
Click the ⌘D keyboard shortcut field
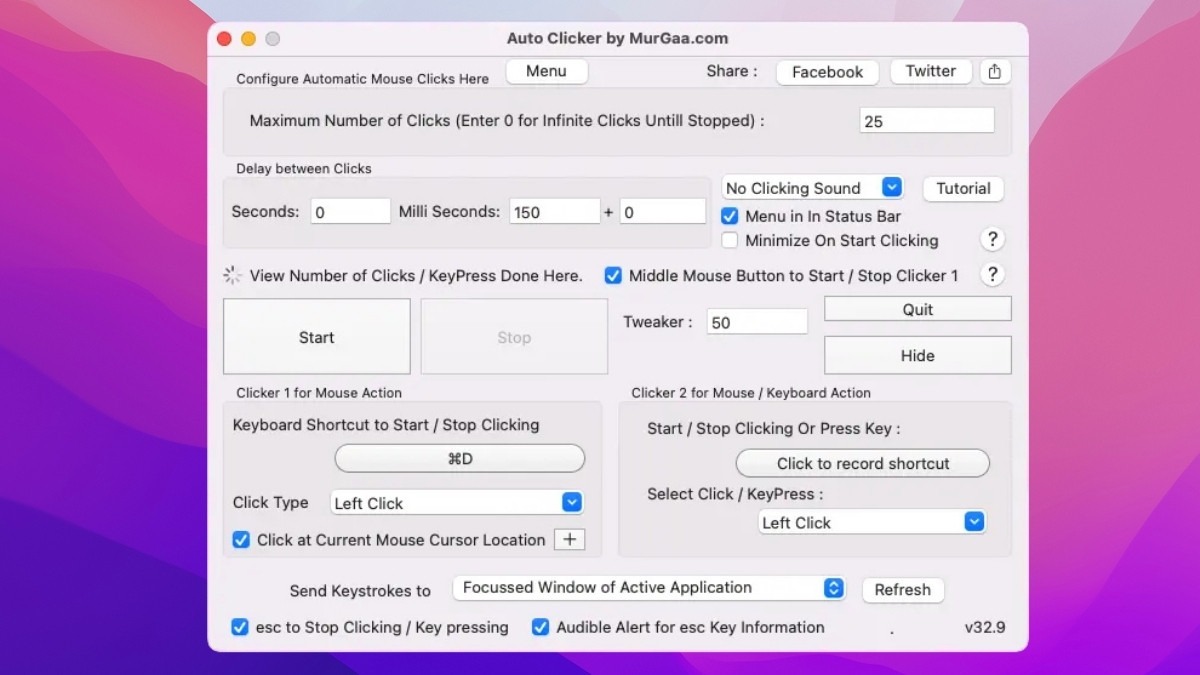point(459,459)
